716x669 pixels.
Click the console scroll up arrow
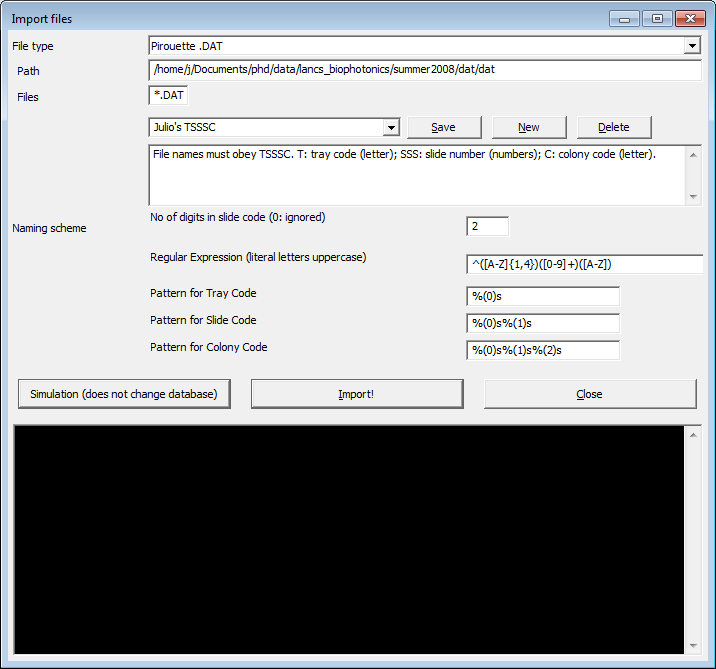pyautogui.click(x=693, y=435)
